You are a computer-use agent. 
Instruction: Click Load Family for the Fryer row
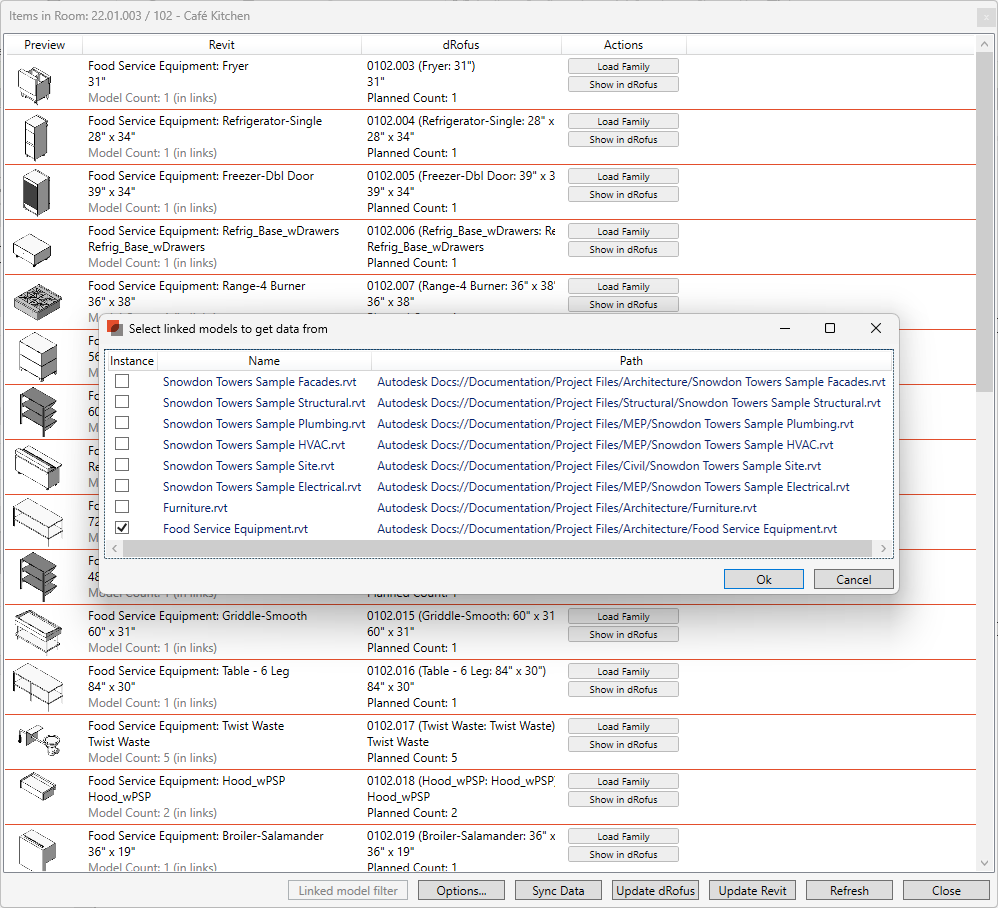pos(623,67)
